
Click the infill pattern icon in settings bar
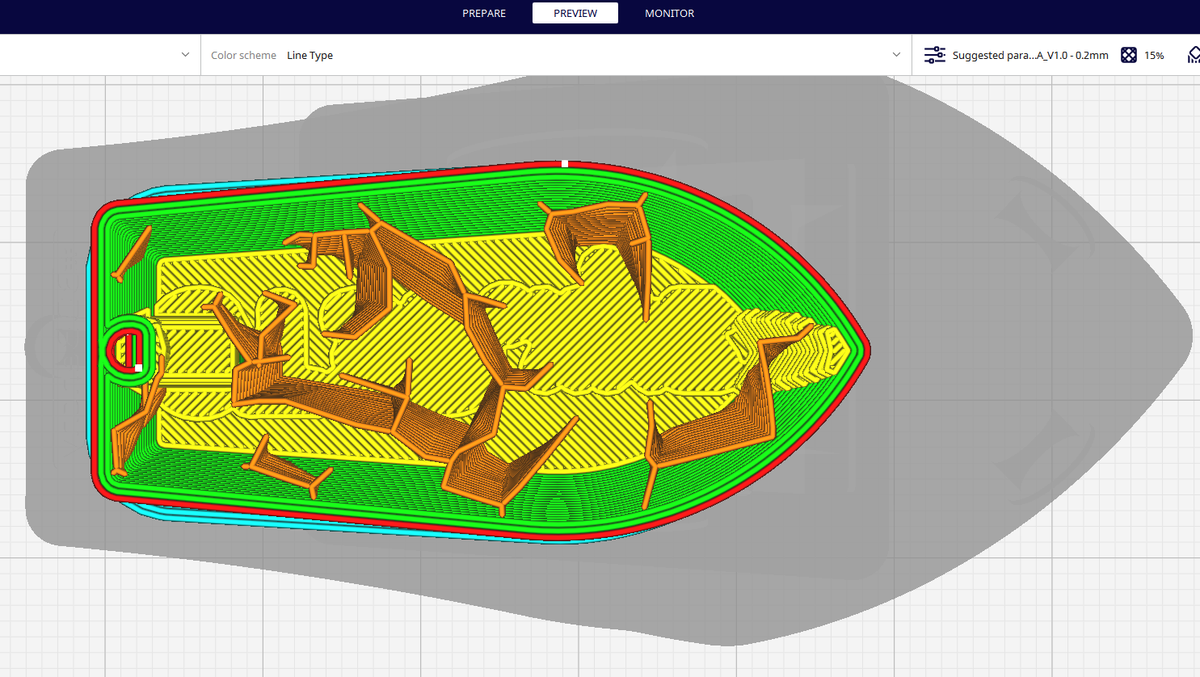[x=1129, y=55]
